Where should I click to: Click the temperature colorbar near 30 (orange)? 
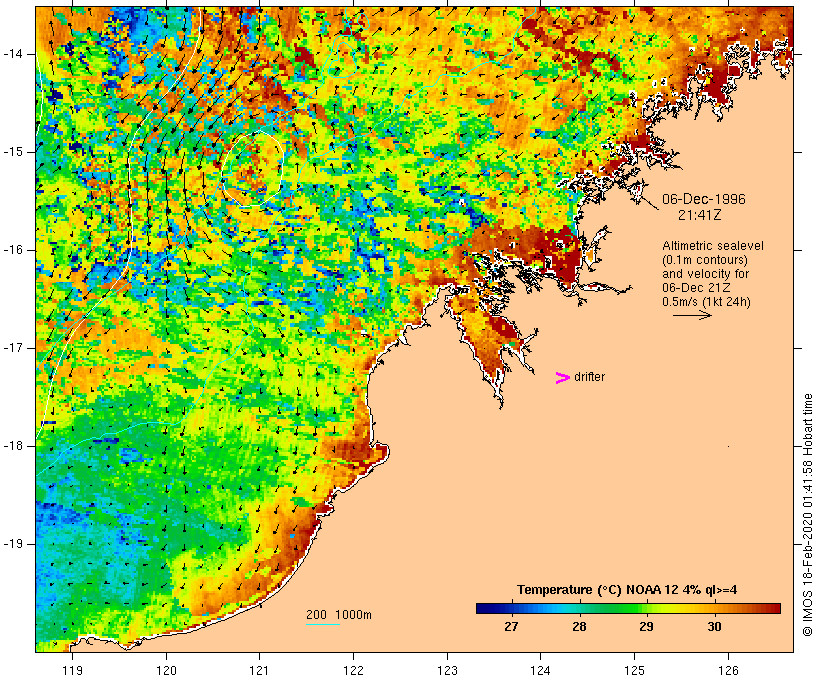pyautogui.click(x=714, y=608)
